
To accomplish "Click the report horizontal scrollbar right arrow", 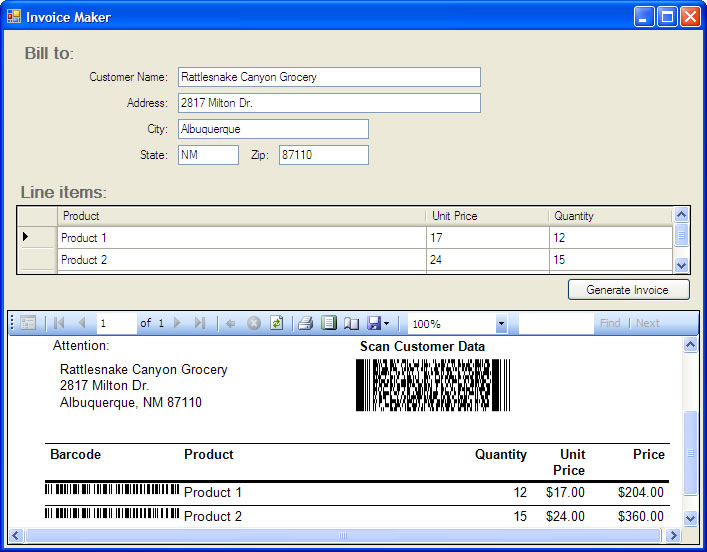I will point(672,536).
